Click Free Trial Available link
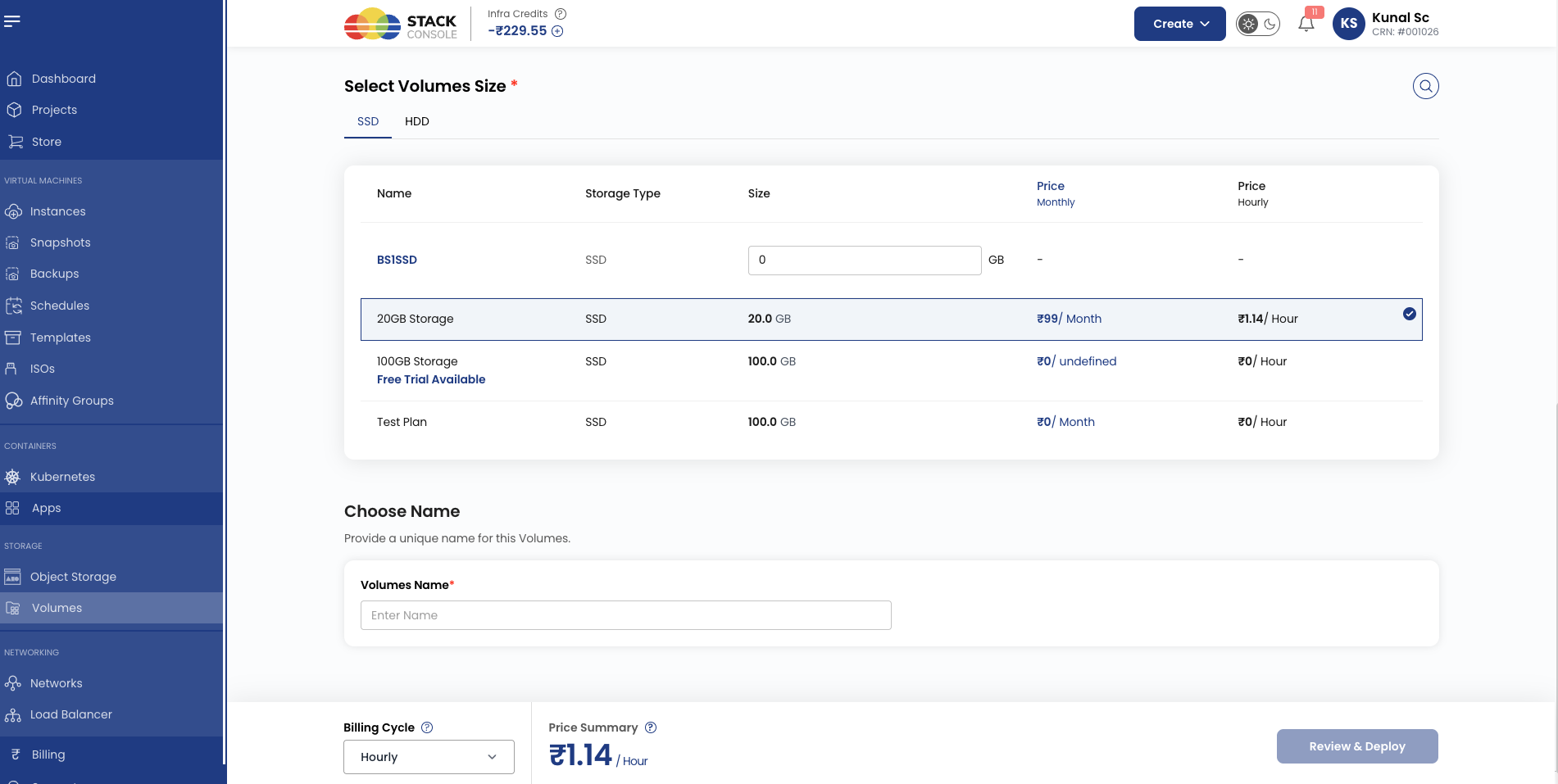This screenshot has height=784, width=1558. 431,379
